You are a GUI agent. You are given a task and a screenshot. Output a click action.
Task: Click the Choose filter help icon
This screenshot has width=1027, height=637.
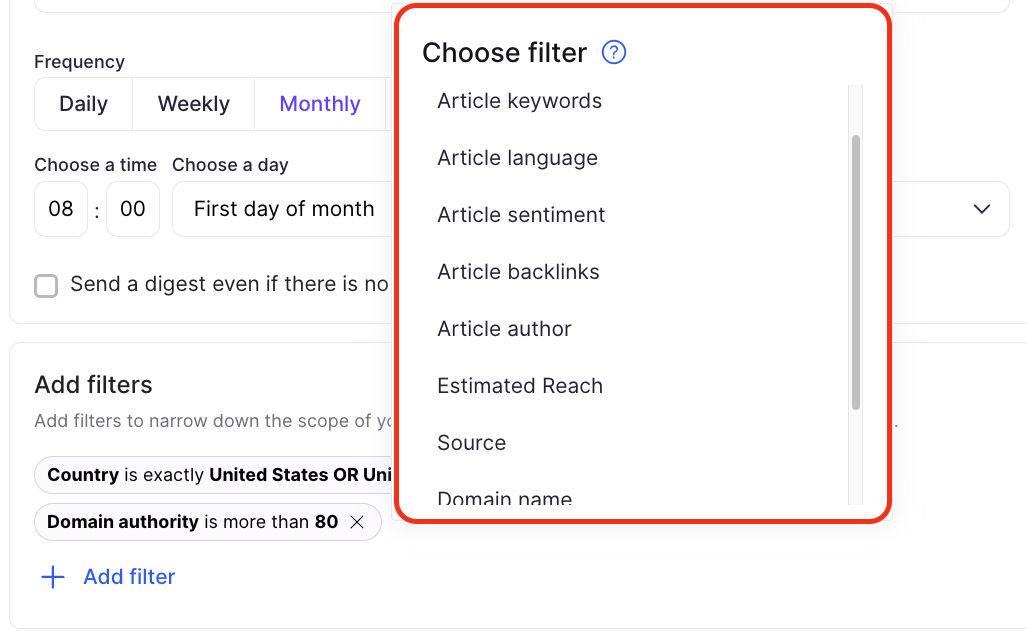click(x=614, y=52)
